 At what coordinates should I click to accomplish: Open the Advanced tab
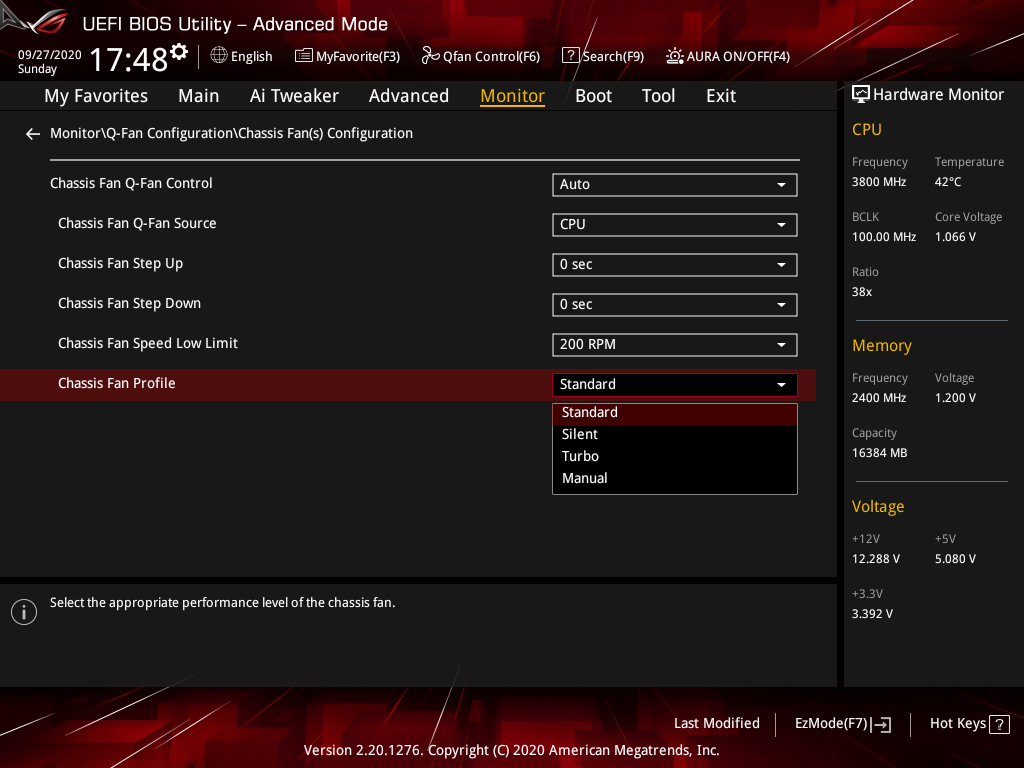click(409, 96)
